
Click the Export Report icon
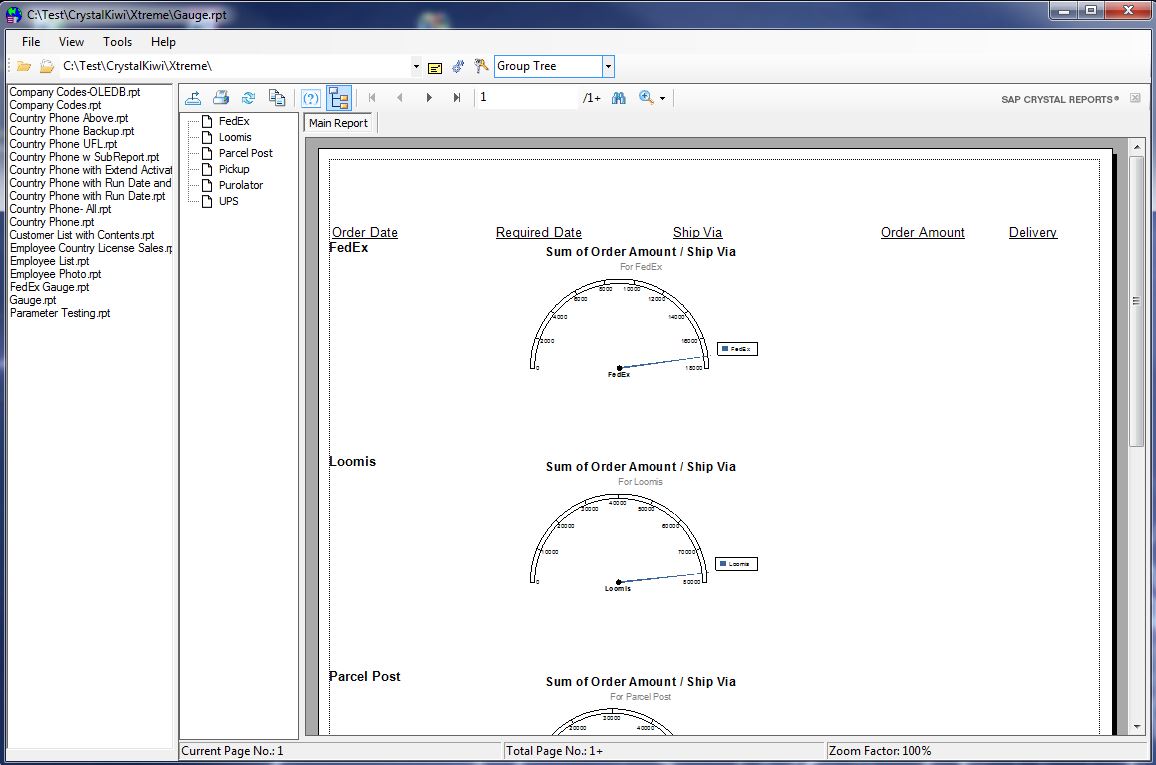coord(193,97)
